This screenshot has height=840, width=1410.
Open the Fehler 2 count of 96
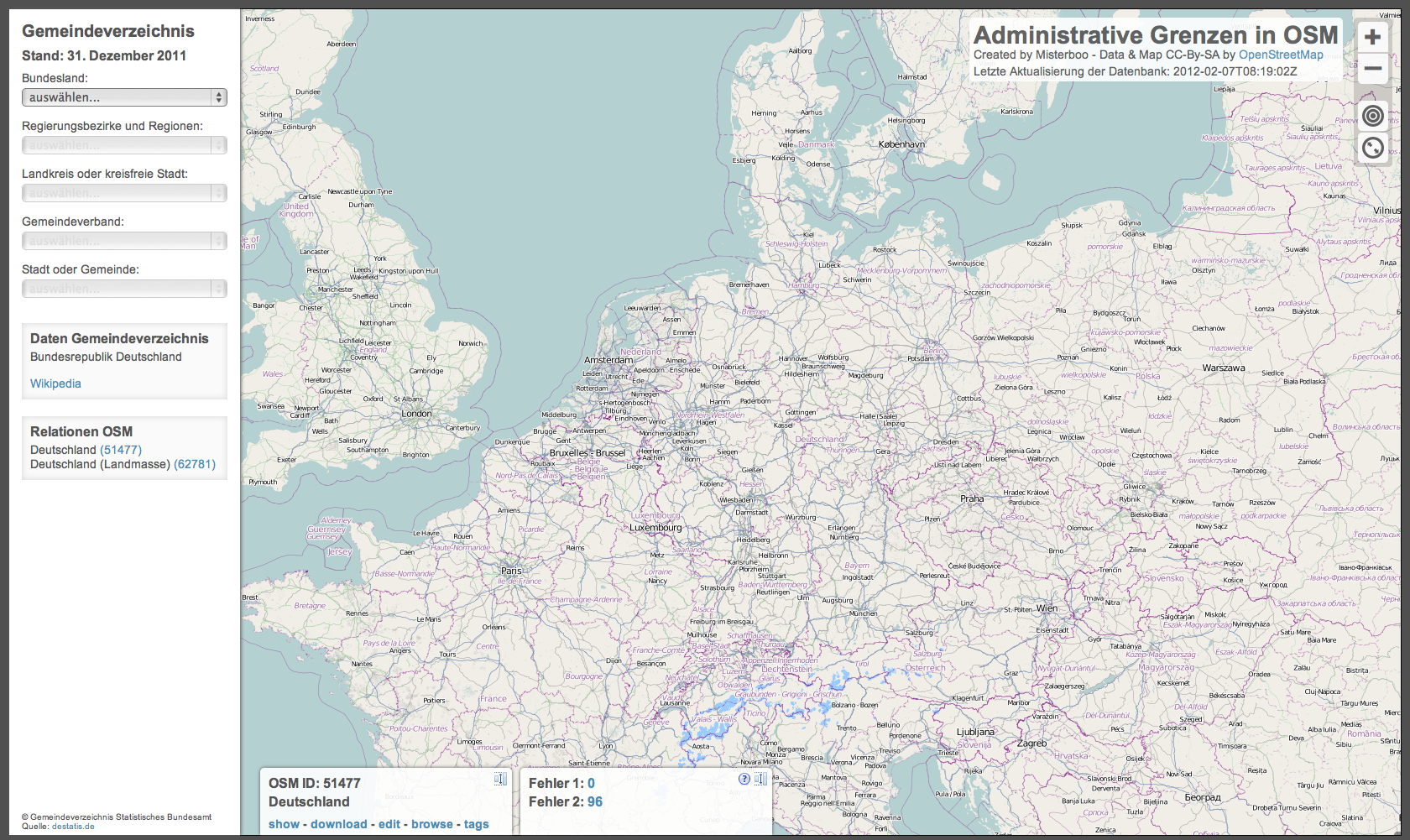(594, 801)
